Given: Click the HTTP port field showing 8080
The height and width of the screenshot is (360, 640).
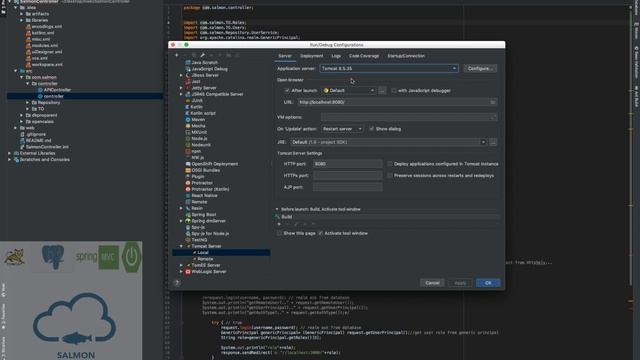Looking at the screenshot, I should 348,164.
